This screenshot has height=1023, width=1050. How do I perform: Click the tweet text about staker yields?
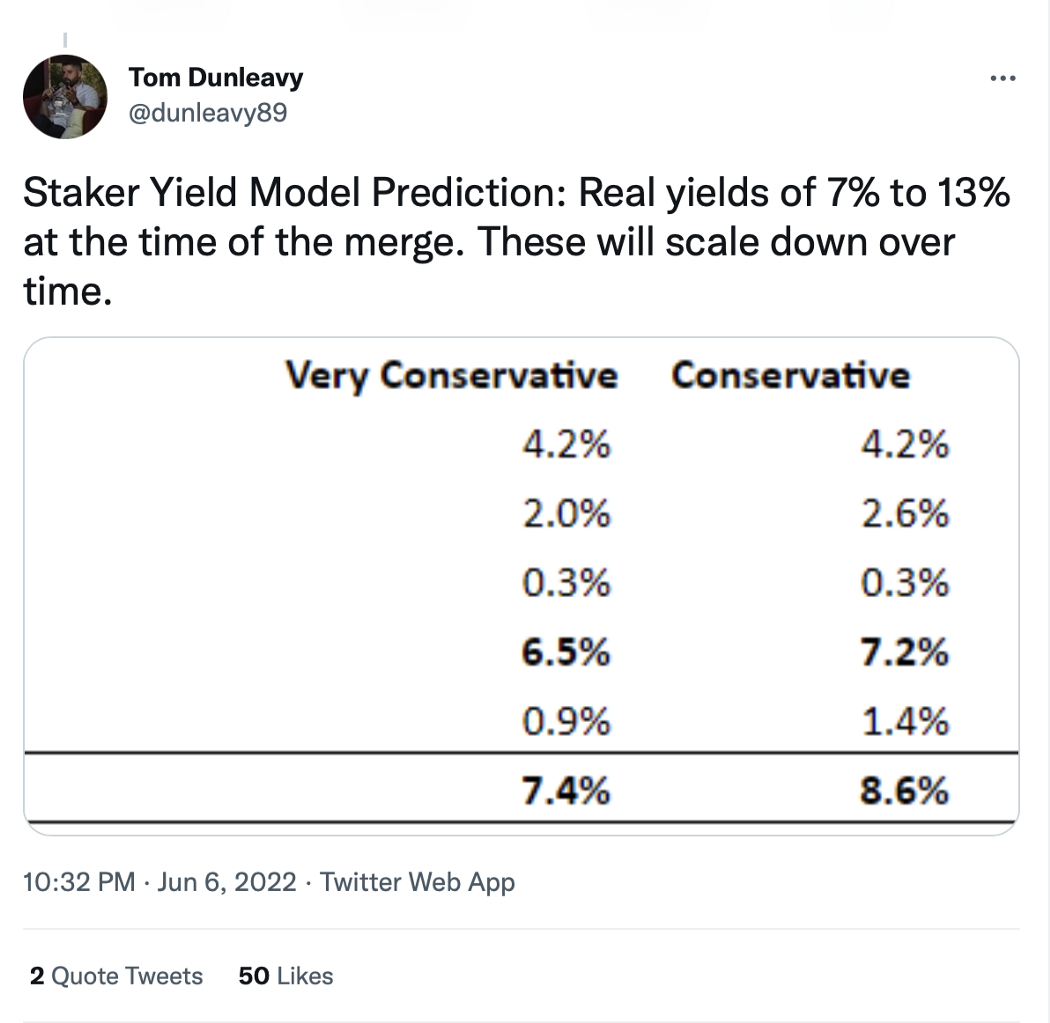pyautogui.click(x=516, y=242)
